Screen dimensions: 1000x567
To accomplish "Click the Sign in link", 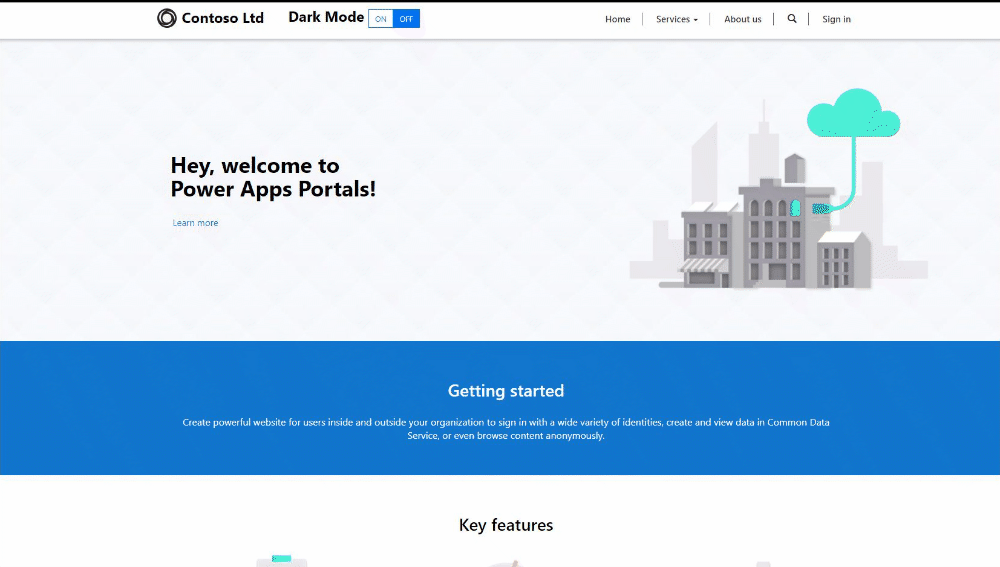I will [x=836, y=19].
